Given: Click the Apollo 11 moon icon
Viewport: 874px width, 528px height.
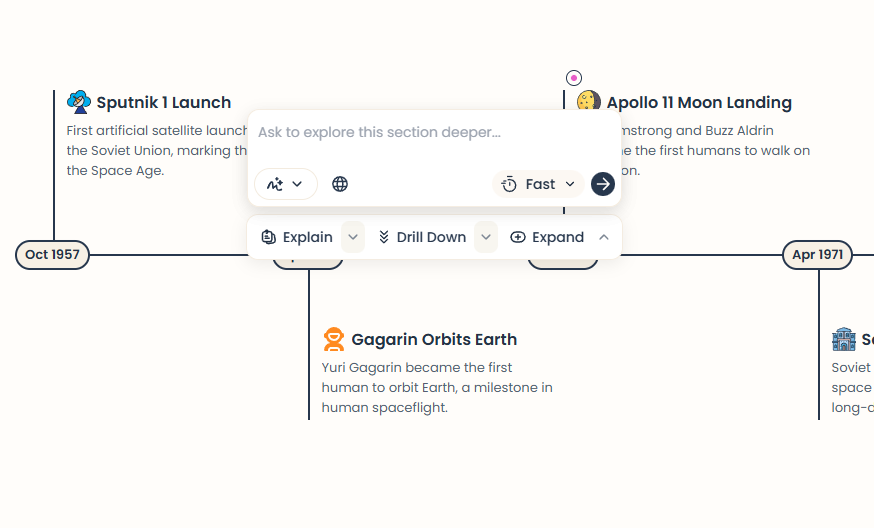Looking at the screenshot, I should coord(589,102).
